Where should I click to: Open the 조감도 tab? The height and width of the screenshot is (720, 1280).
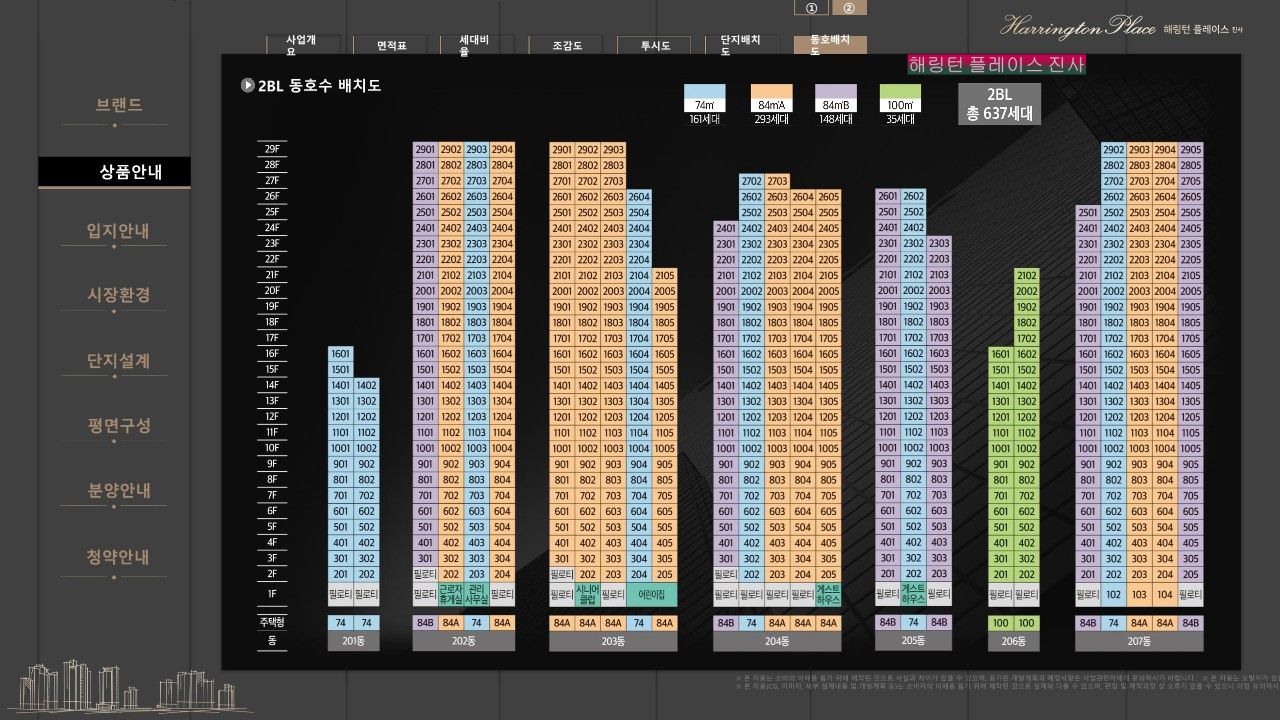point(565,45)
